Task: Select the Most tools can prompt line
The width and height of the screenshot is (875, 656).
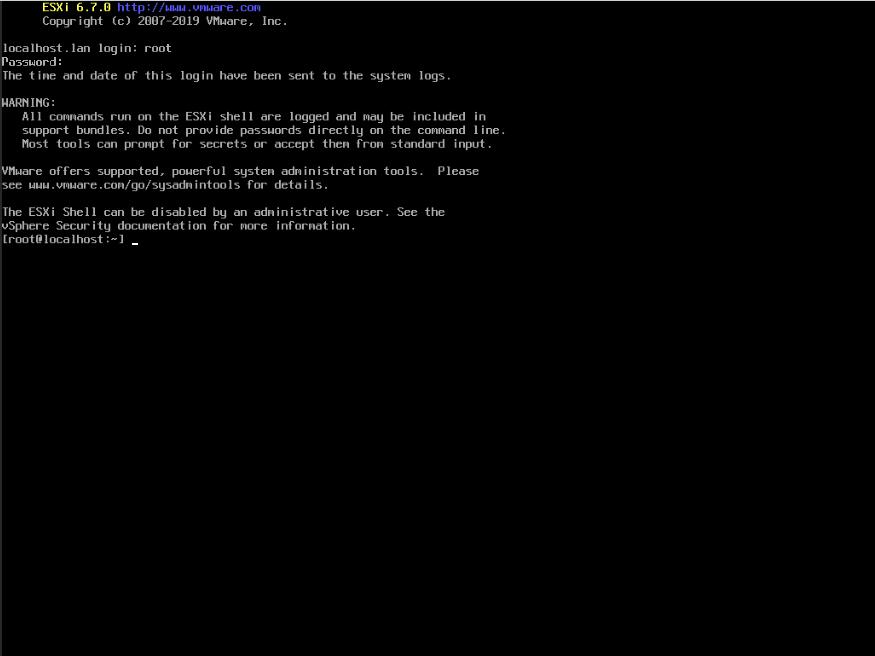Action: point(257,144)
